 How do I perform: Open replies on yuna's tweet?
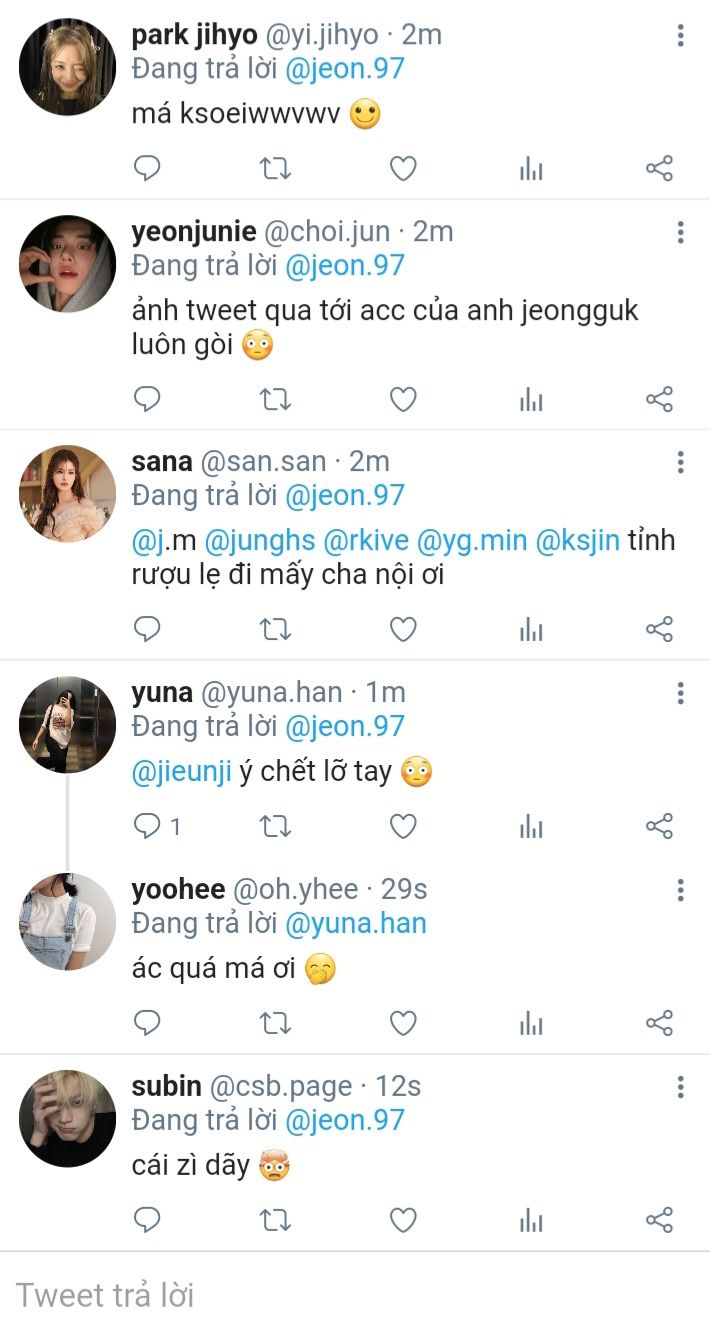(x=147, y=826)
